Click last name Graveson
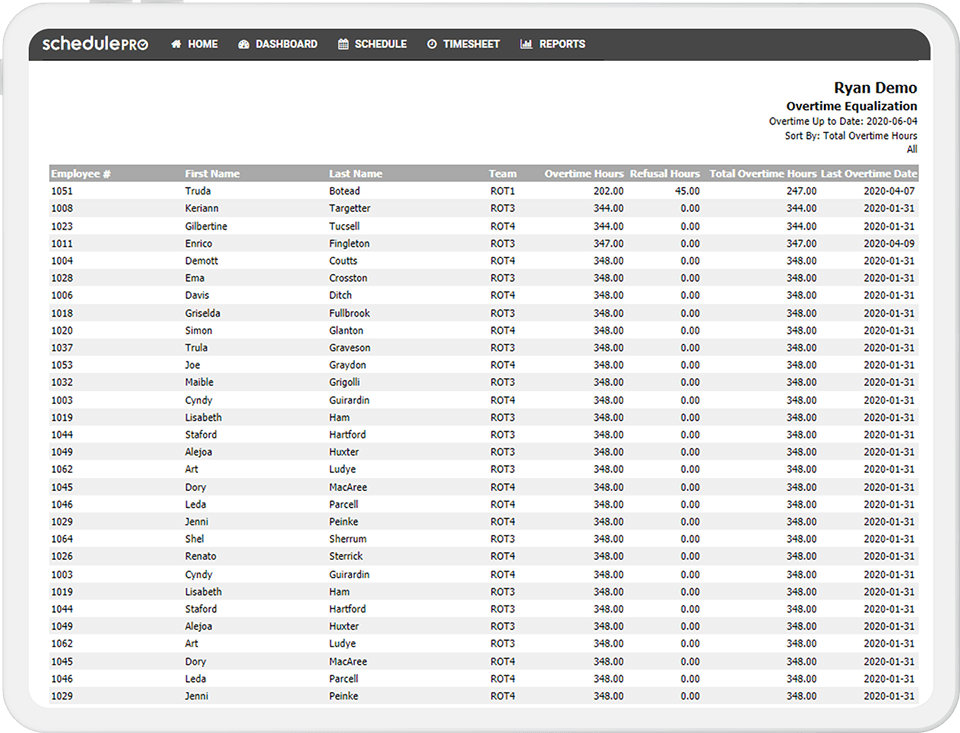The width and height of the screenshot is (960, 733). 350,347
